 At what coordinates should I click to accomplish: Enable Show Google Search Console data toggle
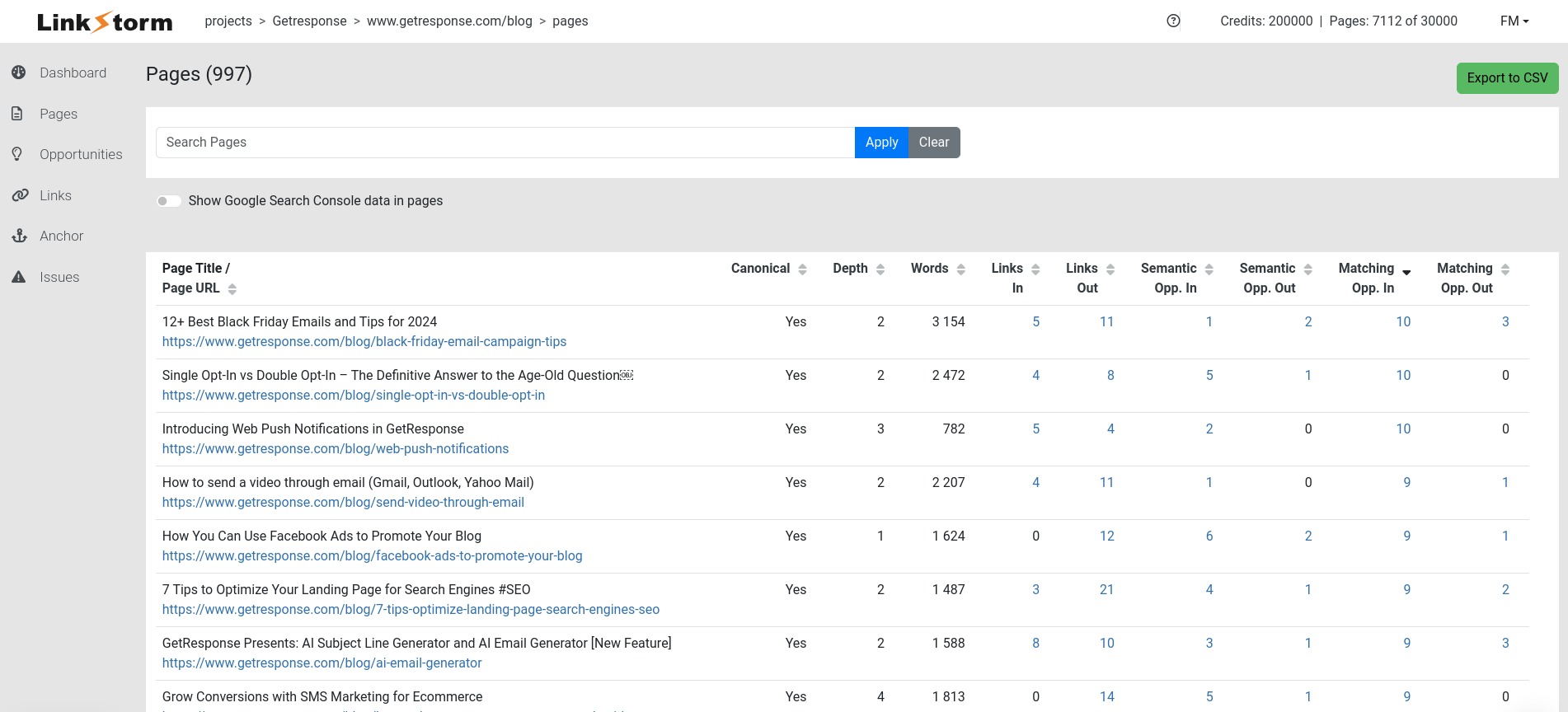coord(169,201)
